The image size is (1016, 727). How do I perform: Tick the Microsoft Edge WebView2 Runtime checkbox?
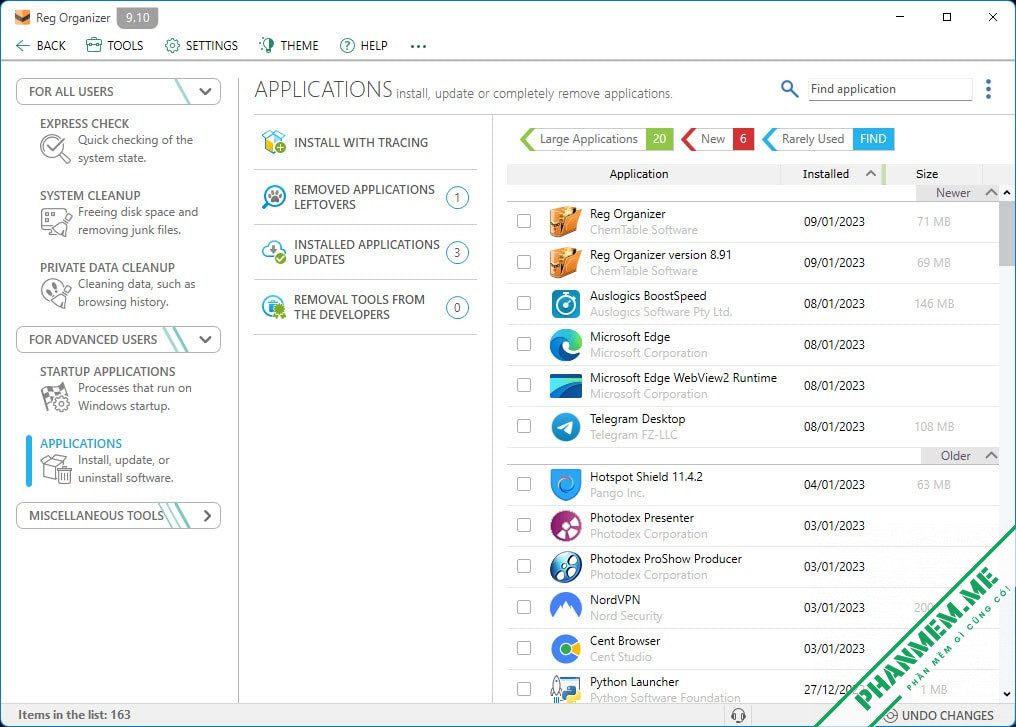pyautogui.click(x=524, y=385)
